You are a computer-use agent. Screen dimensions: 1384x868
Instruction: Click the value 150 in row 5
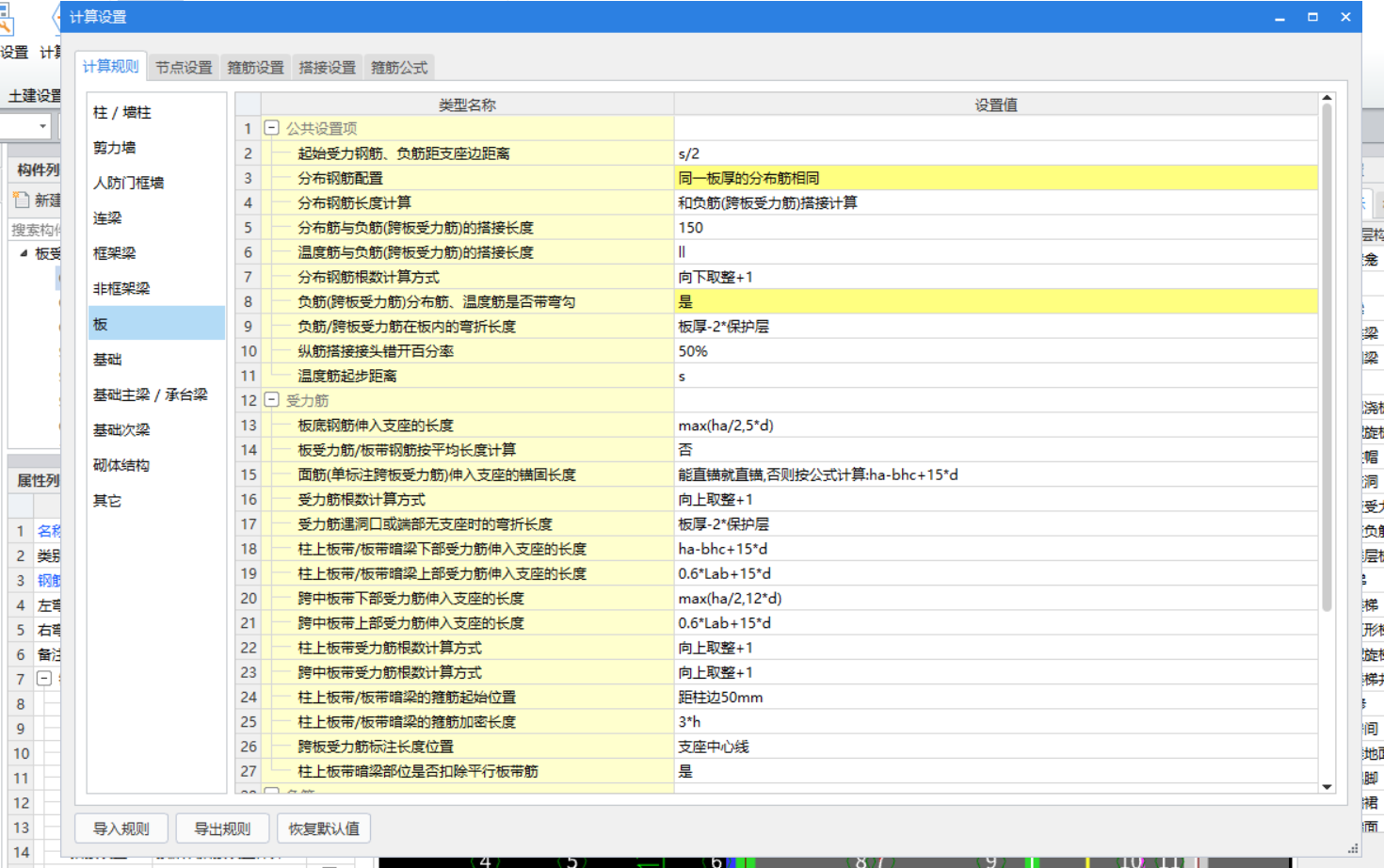coord(996,228)
